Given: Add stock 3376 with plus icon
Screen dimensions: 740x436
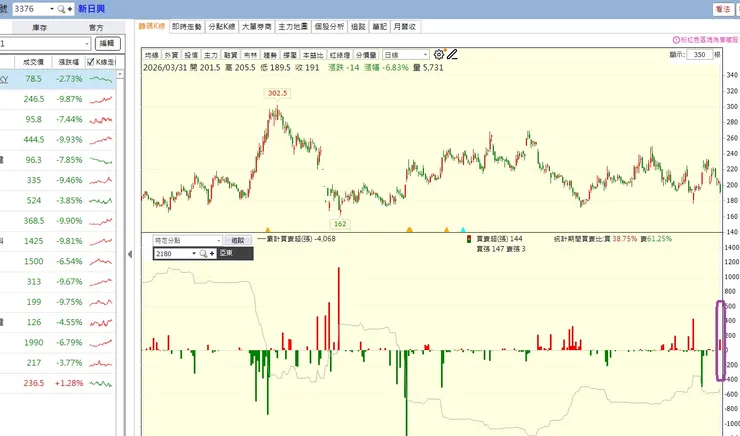Looking at the screenshot, I should pos(70,9).
